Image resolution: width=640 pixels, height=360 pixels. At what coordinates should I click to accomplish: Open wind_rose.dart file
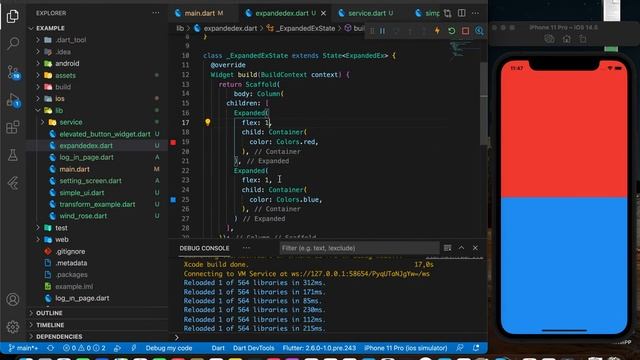83,216
